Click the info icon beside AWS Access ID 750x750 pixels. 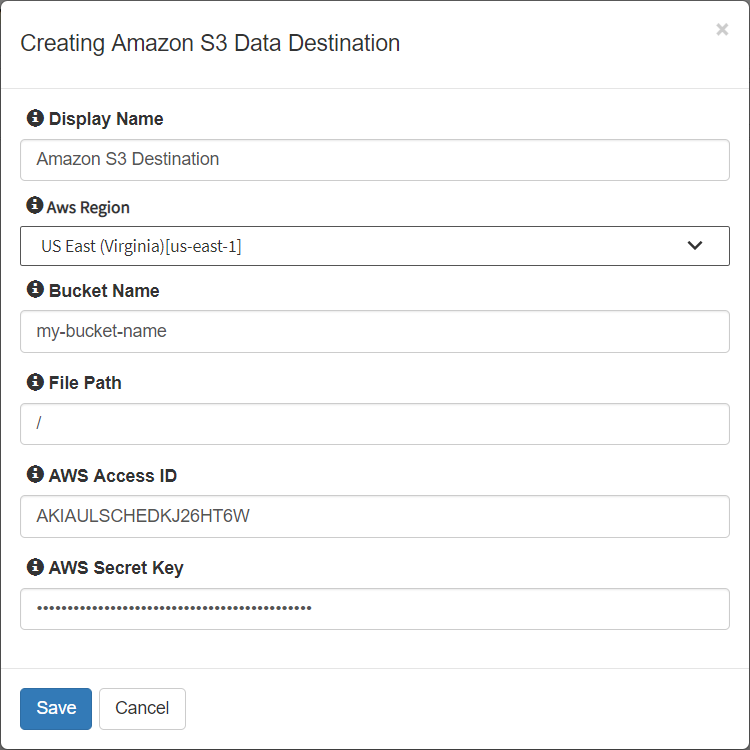tap(35, 474)
